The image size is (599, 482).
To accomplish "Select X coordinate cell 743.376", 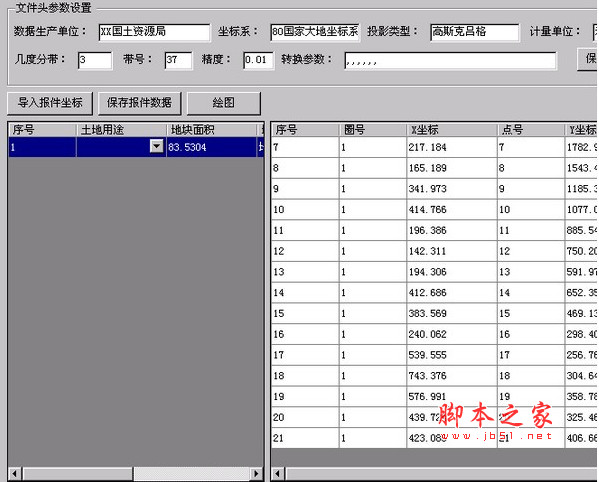I will coord(452,376).
